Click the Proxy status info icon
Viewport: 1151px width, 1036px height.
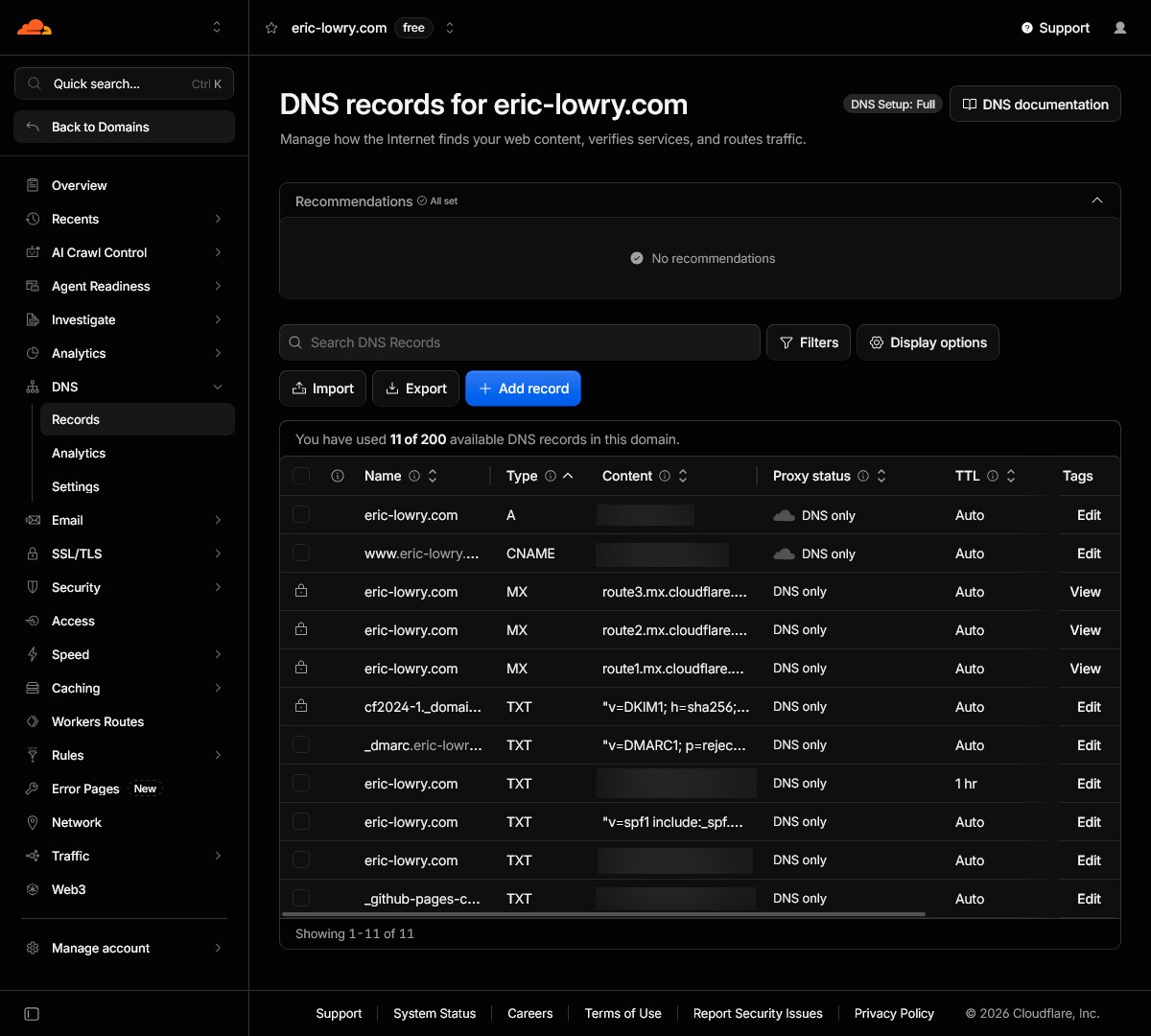tap(863, 476)
